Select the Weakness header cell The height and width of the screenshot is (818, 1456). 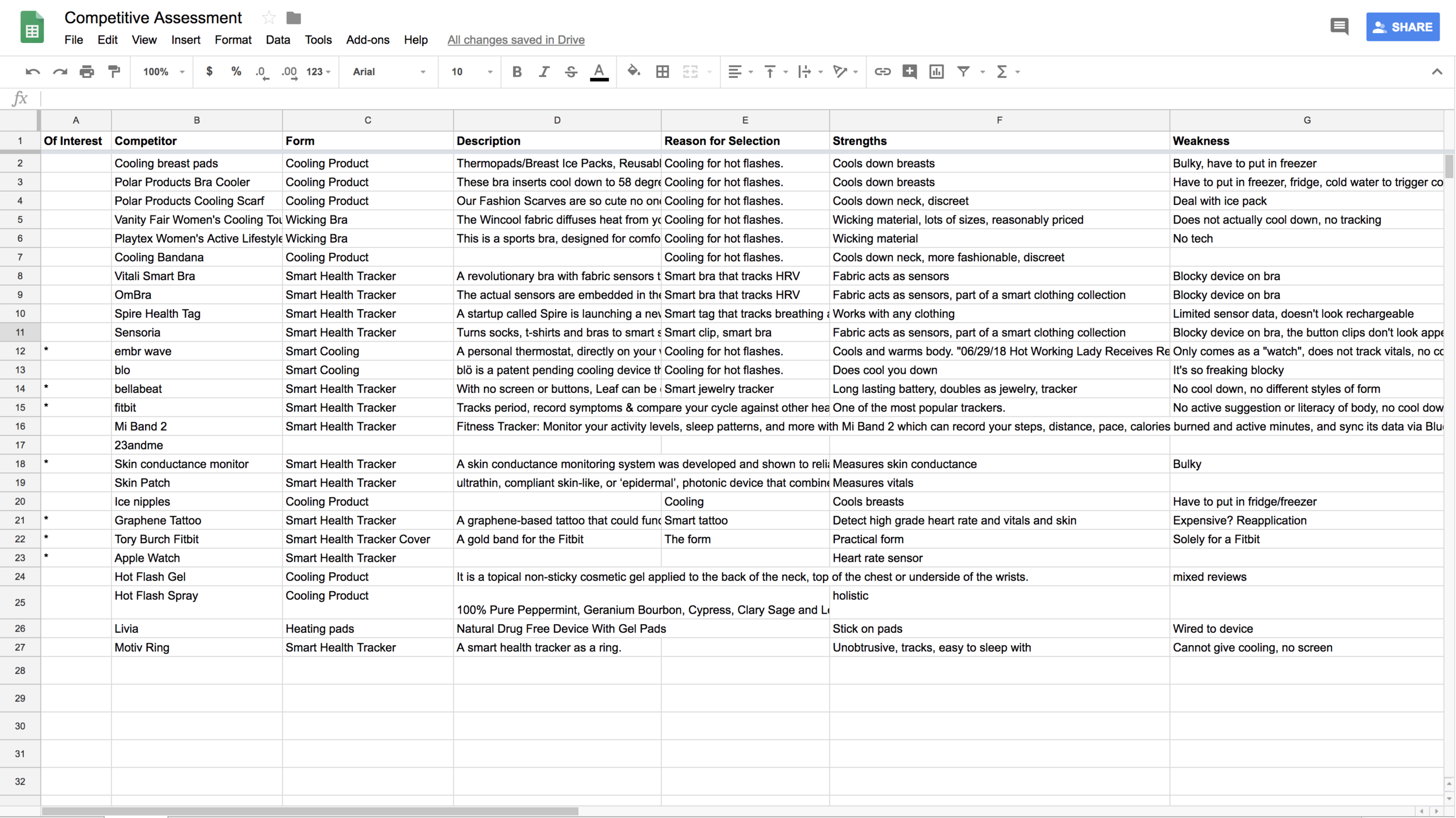pos(1306,141)
